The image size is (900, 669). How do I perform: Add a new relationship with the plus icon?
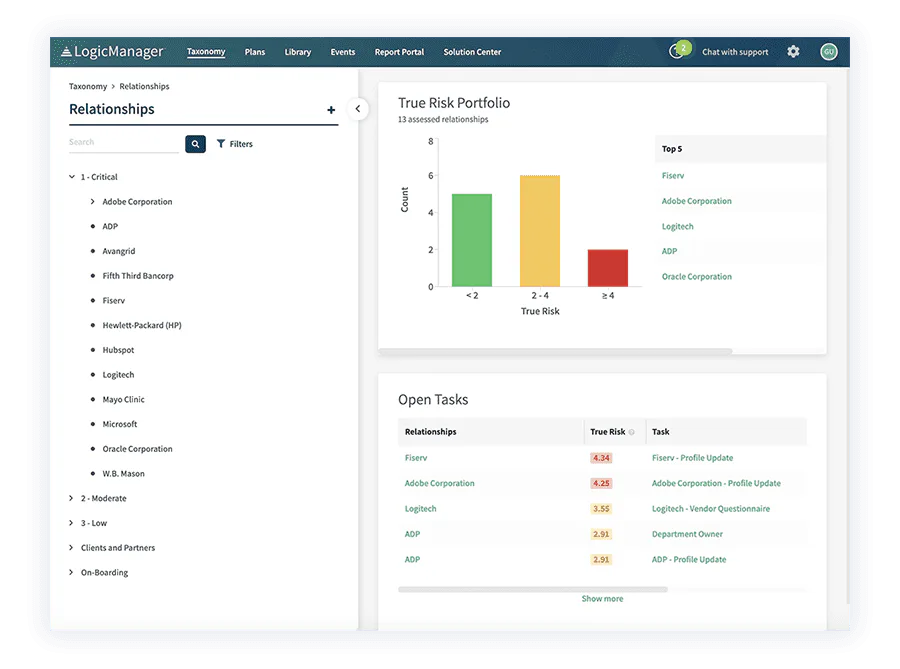pos(331,110)
